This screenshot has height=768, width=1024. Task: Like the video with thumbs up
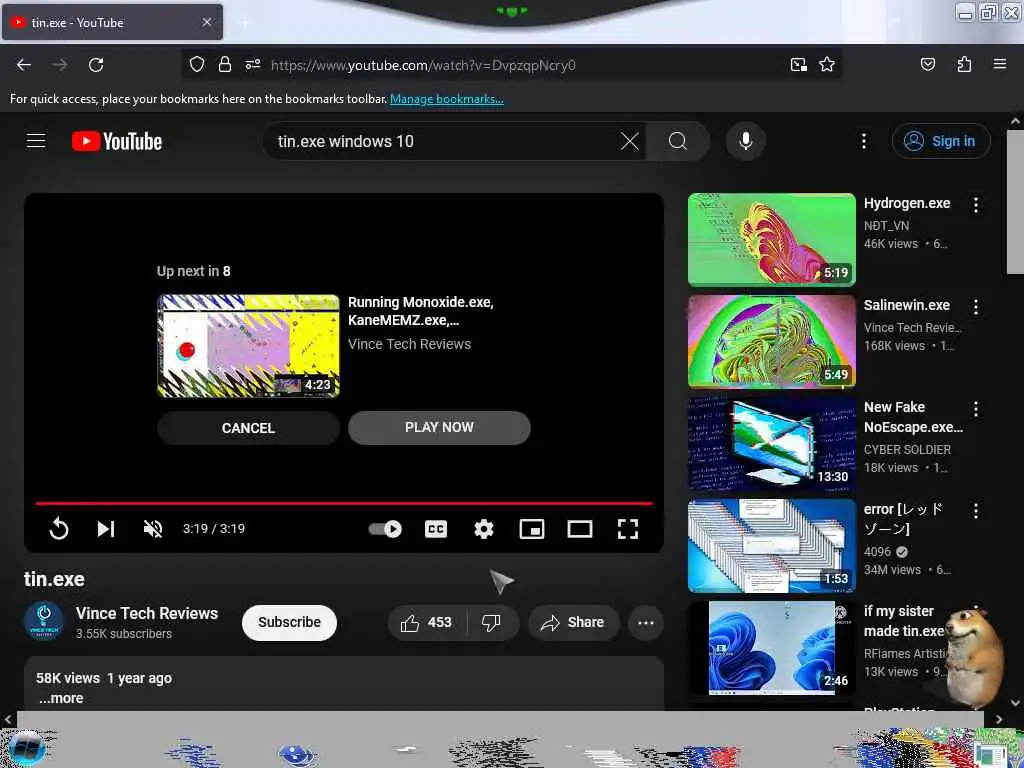click(427, 622)
